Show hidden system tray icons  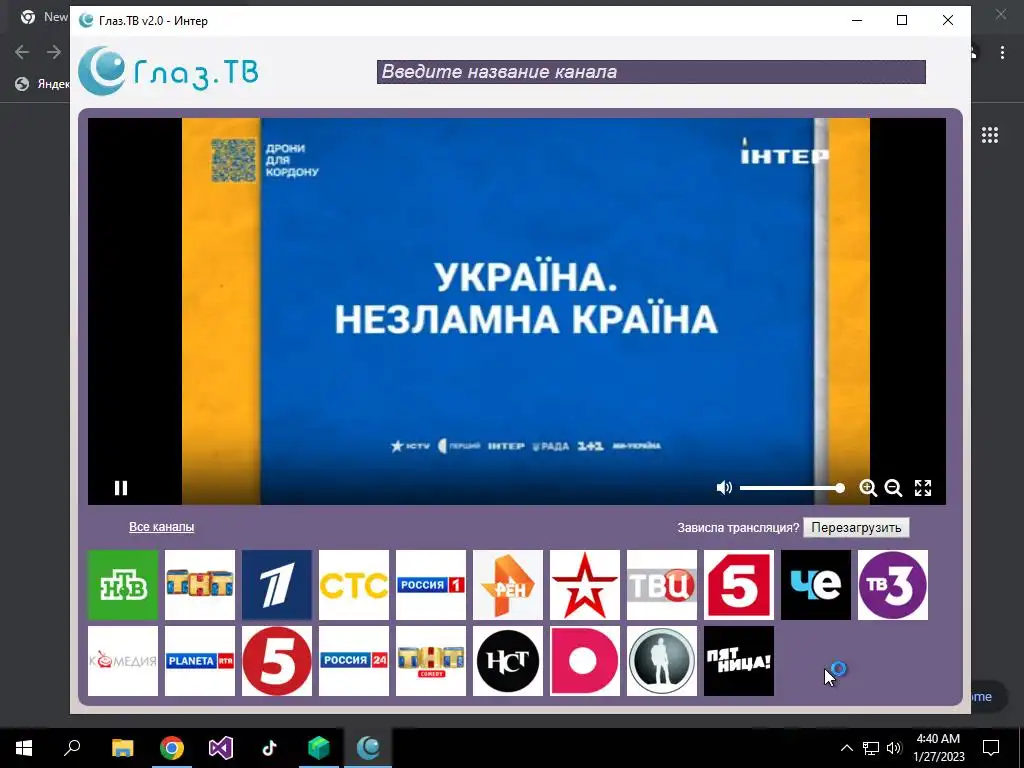[846, 748]
